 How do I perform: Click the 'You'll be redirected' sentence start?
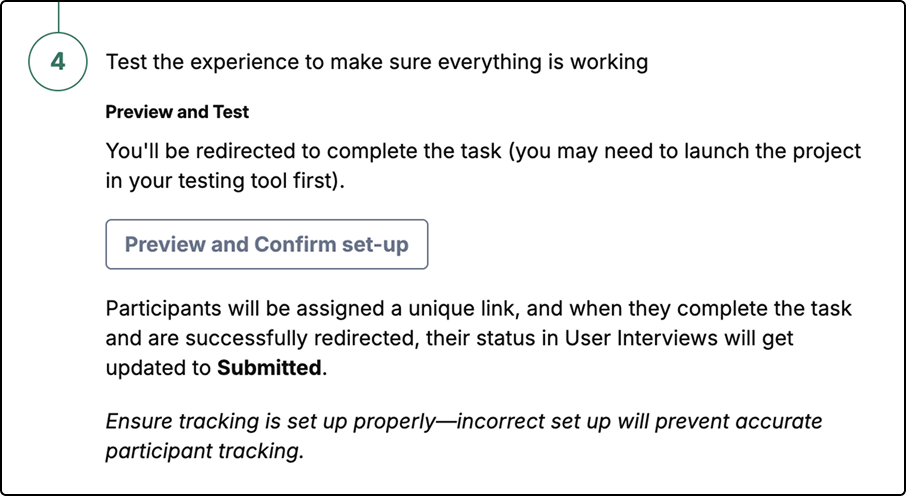(x=208, y=151)
